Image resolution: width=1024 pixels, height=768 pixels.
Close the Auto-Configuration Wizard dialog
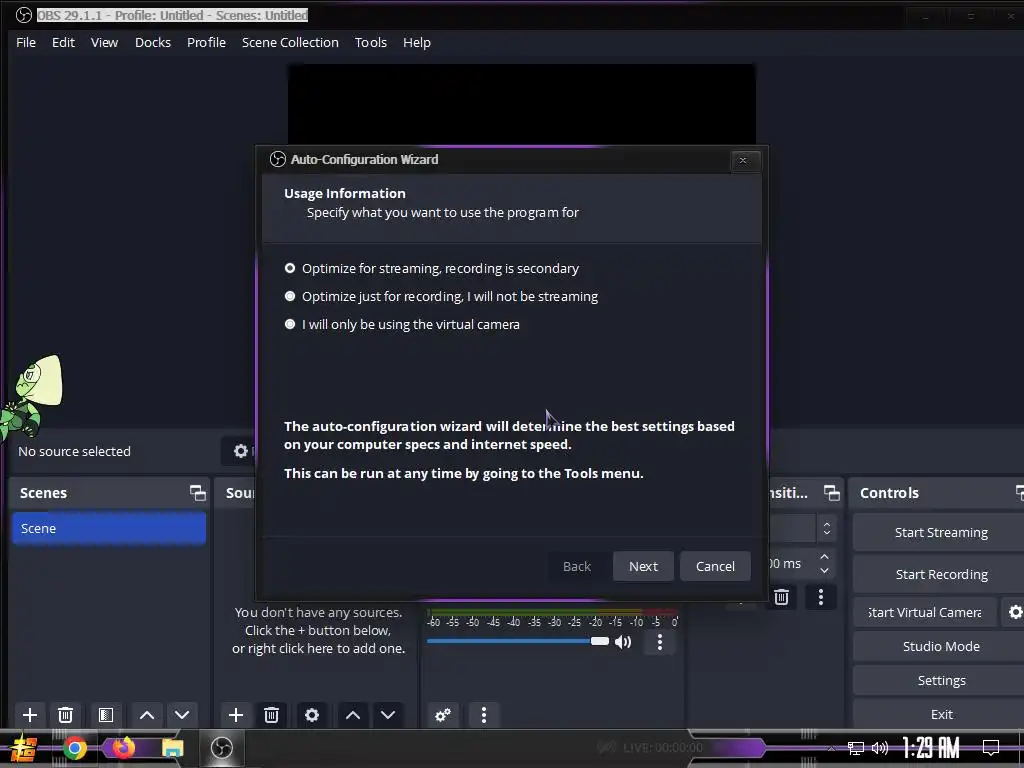[x=743, y=160]
